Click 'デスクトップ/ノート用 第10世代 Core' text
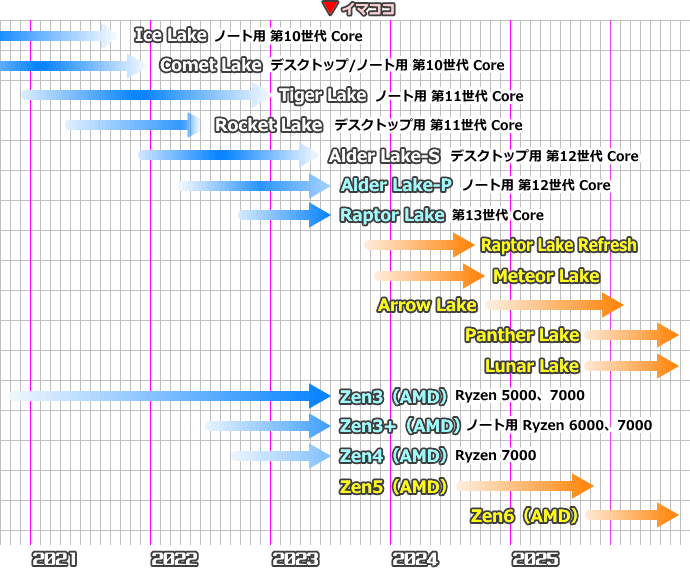 [x=387, y=65]
